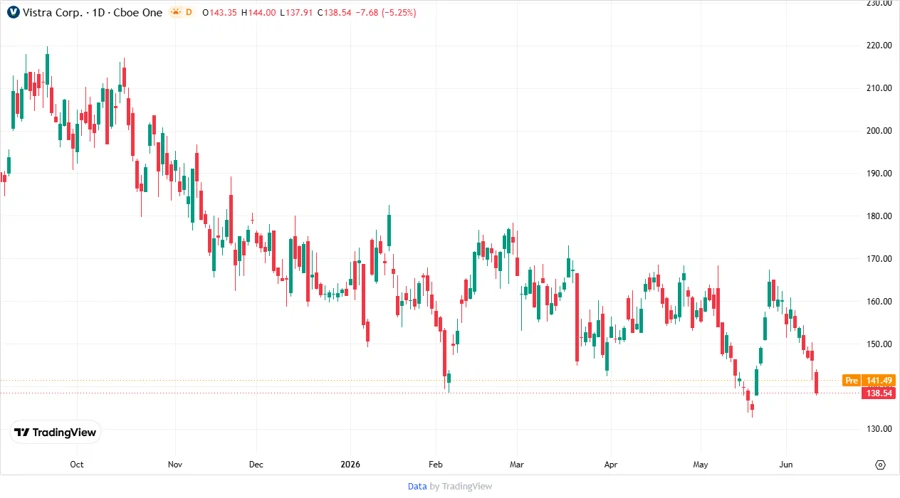Open the chart settings gear icon
900x498 pixels.
(x=880, y=465)
